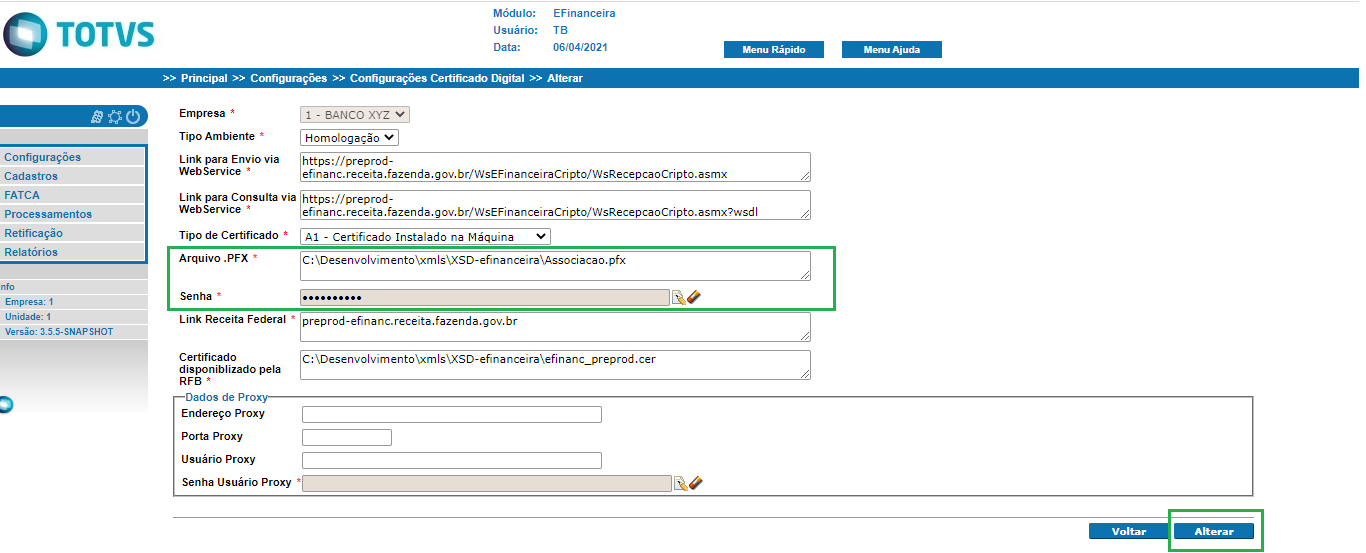Click the Usuário Proxy input field

452,461
